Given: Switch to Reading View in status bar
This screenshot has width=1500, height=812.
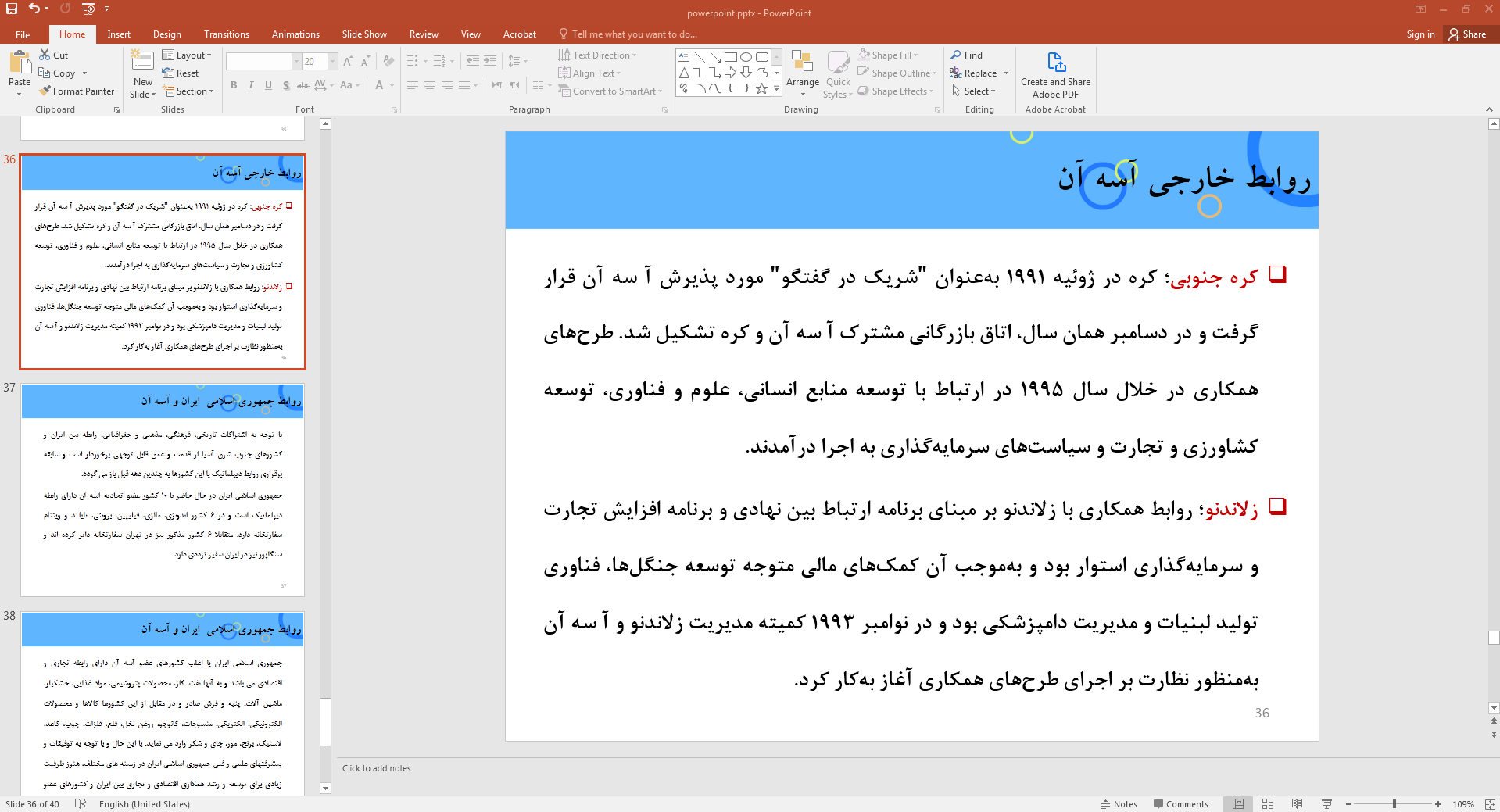Looking at the screenshot, I should 1297,804.
